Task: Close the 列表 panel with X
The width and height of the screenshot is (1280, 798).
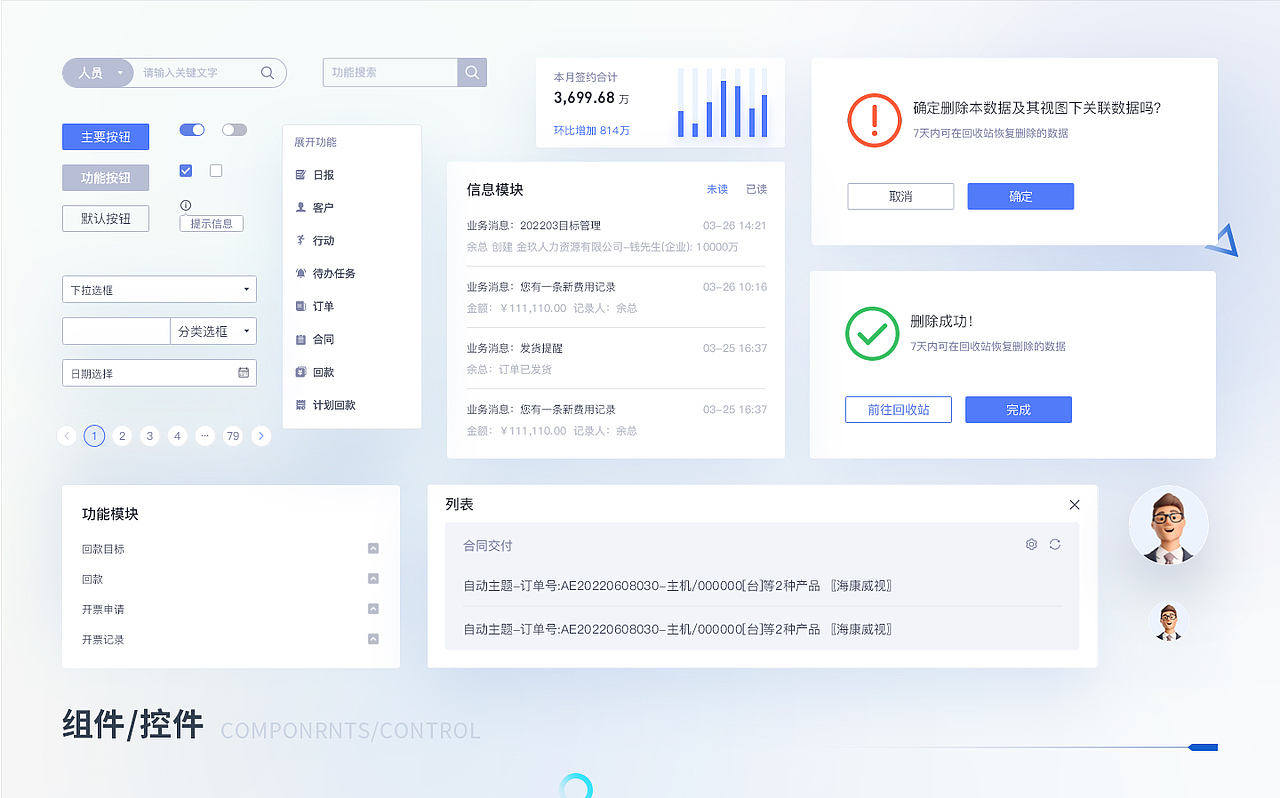Action: 1075,505
